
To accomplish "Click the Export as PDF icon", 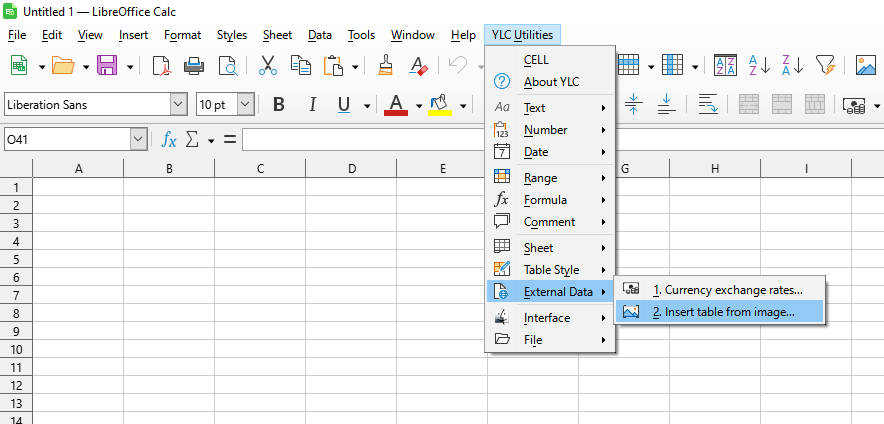I will [161, 66].
